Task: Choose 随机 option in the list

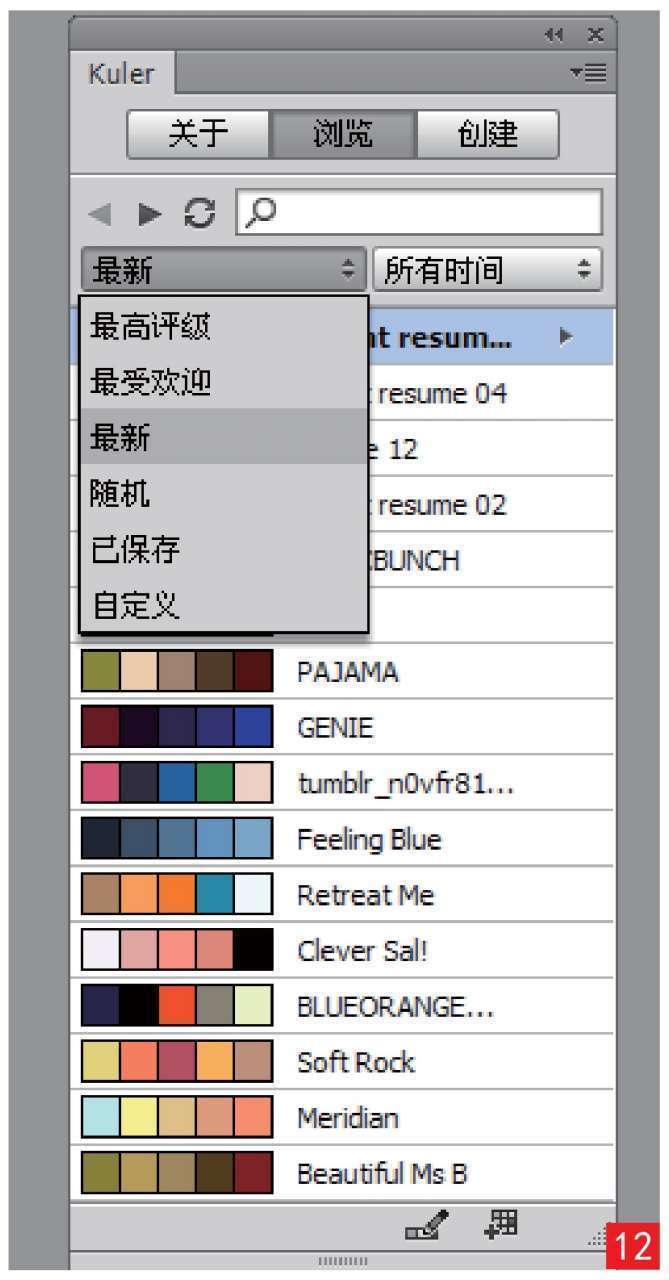Action: tap(120, 493)
